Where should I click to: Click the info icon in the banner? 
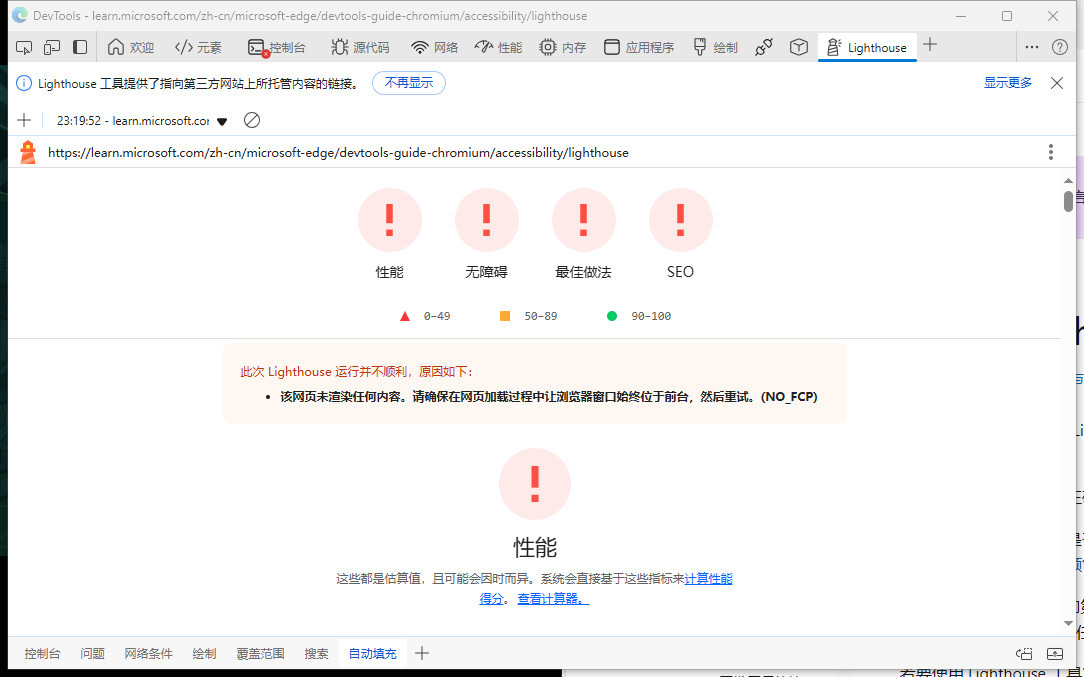pos(24,84)
